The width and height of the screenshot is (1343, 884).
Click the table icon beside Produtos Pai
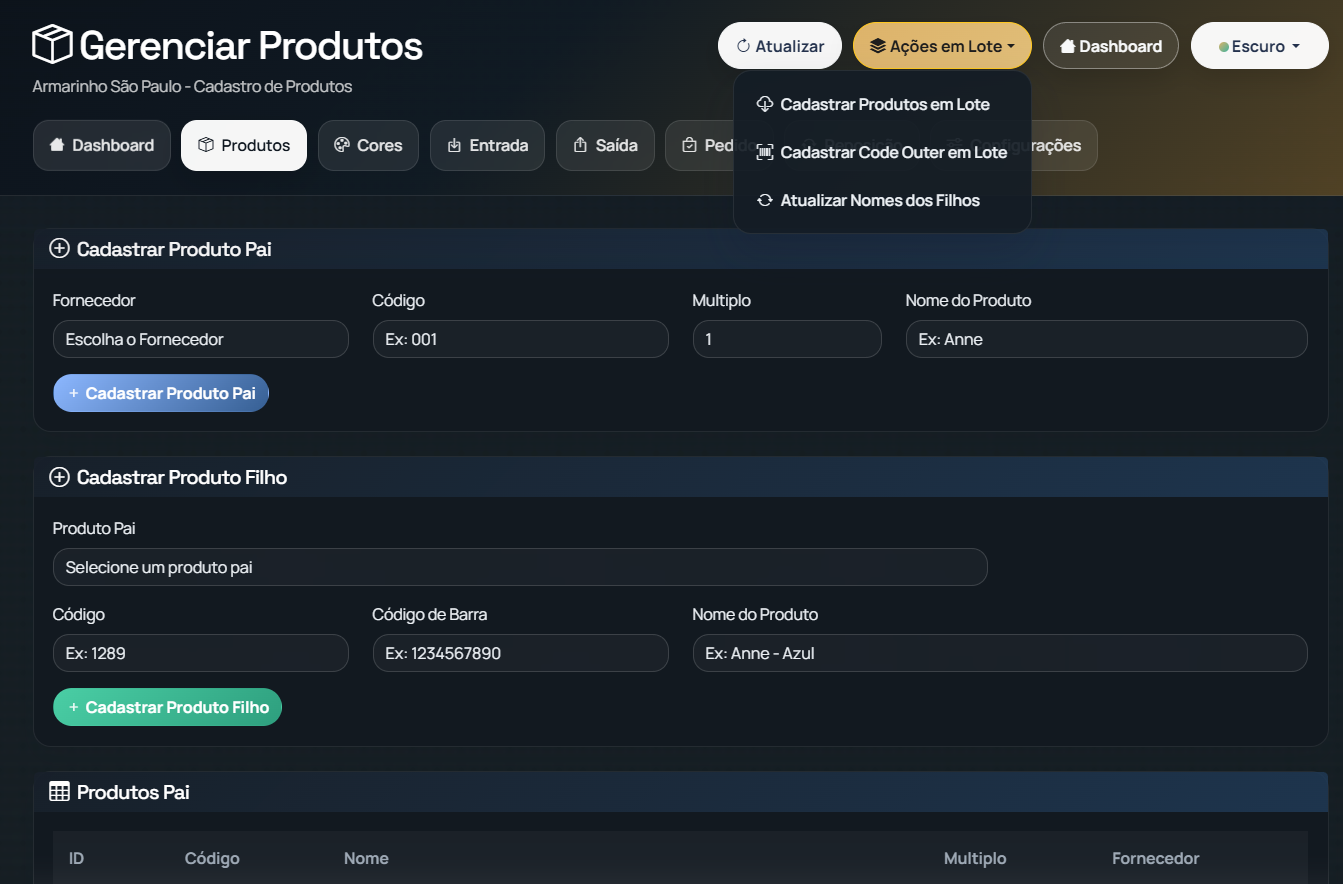point(59,792)
